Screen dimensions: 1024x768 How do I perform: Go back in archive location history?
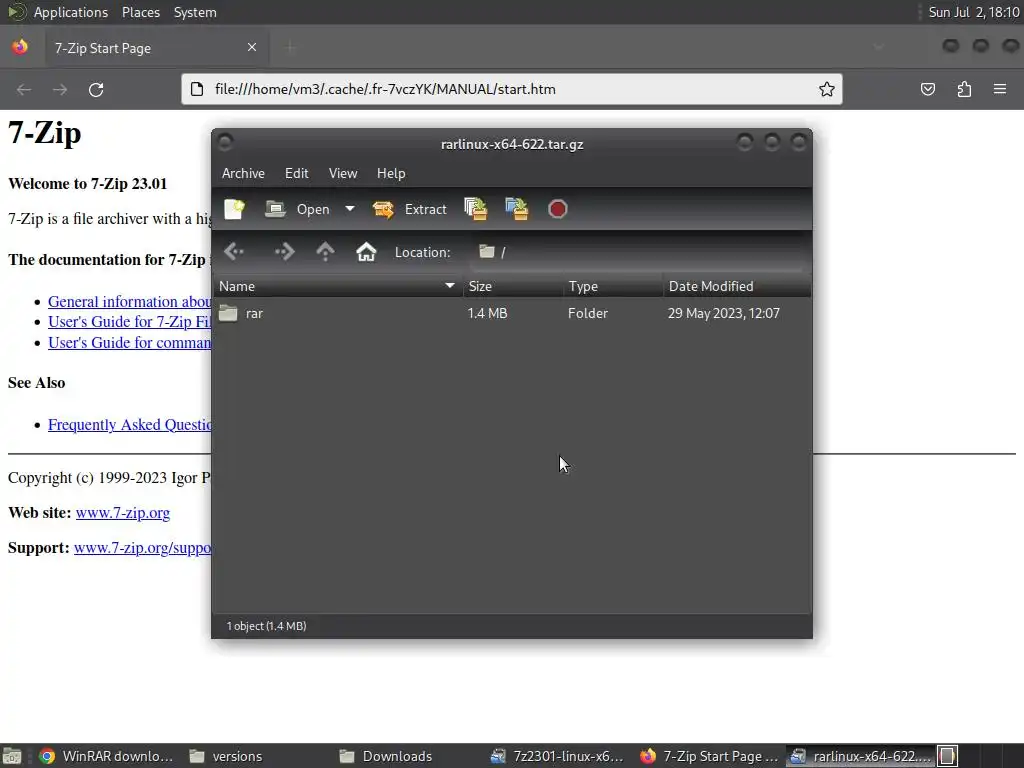click(x=233, y=252)
